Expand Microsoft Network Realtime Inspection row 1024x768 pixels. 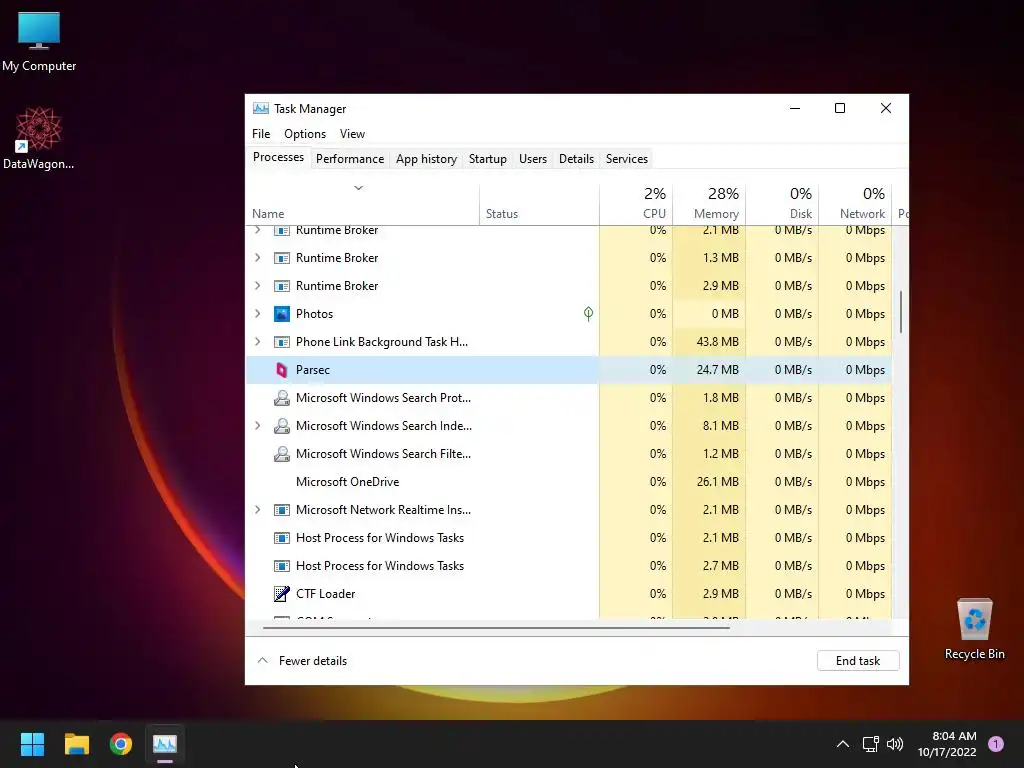pyautogui.click(x=257, y=510)
